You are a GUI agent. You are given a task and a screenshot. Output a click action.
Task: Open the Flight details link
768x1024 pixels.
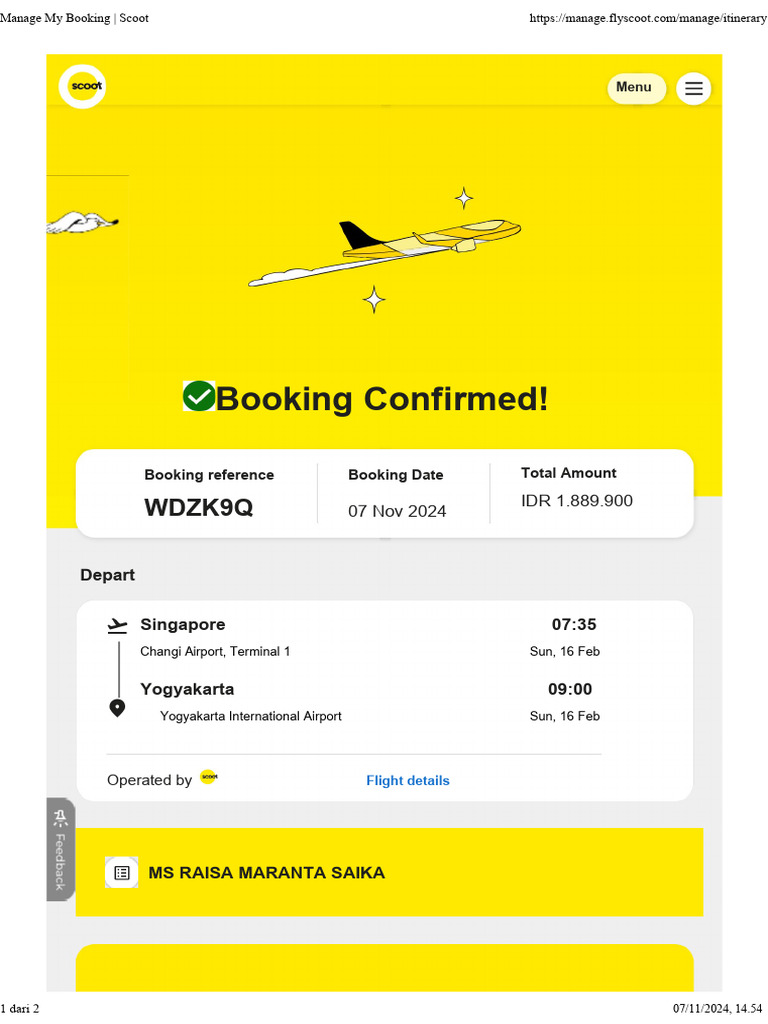click(x=407, y=780)
